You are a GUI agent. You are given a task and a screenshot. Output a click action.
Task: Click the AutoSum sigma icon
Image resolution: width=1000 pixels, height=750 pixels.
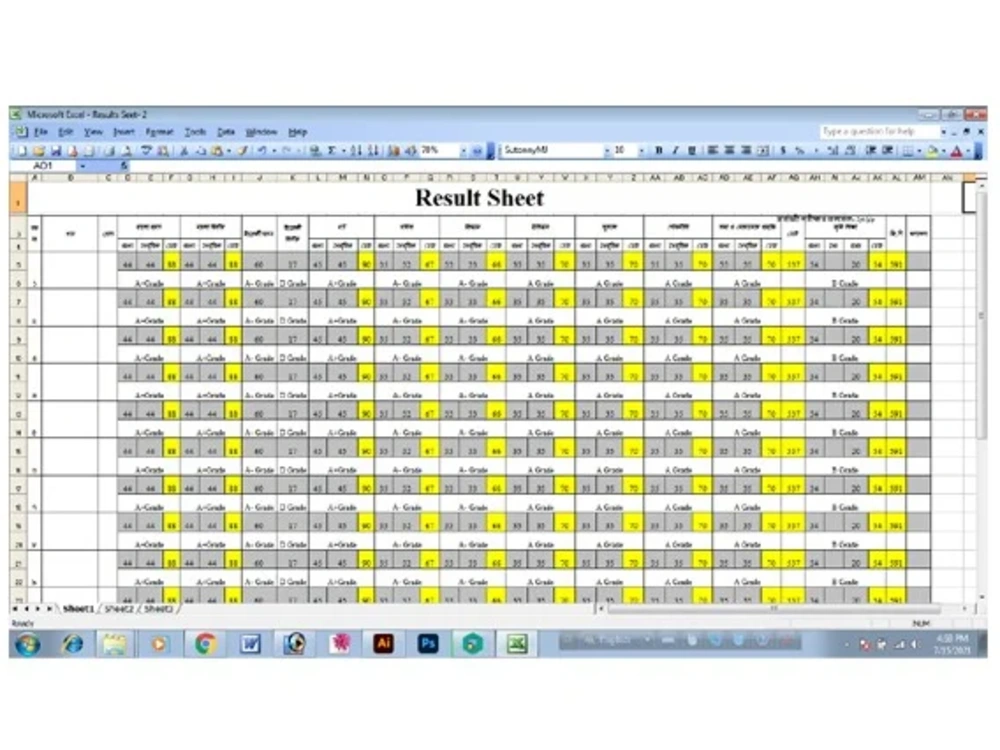pos(332,151)
